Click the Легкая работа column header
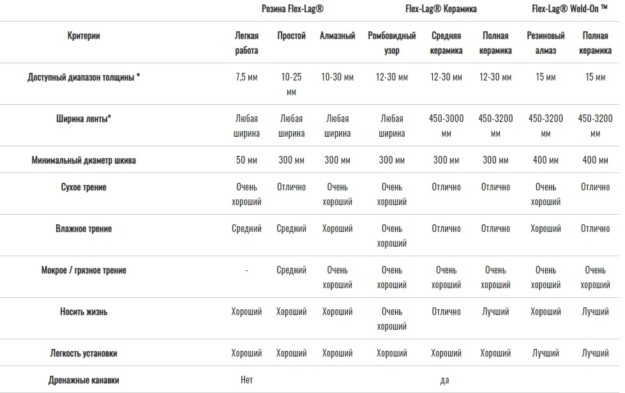 (x=246, y=43)
